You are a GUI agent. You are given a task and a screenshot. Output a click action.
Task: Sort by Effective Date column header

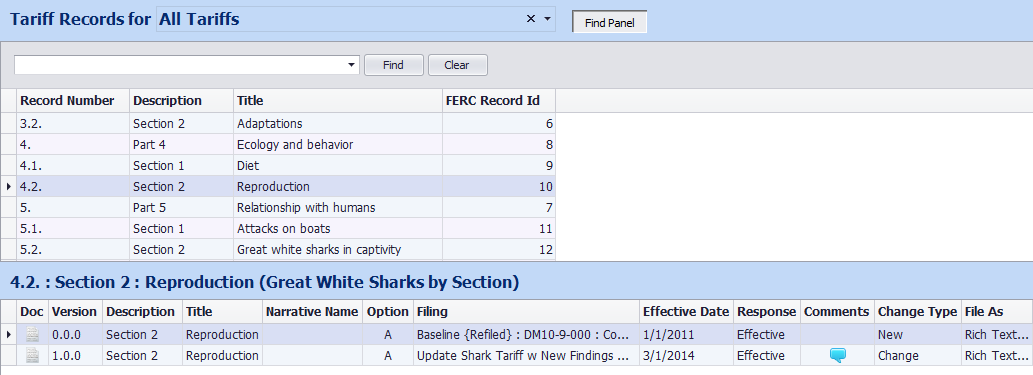(686, 312)
